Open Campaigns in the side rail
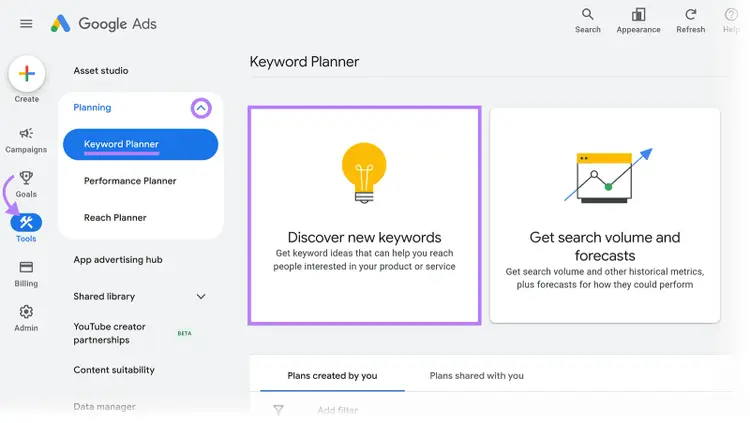The image size is (750, 423). (x=26, y=140)
